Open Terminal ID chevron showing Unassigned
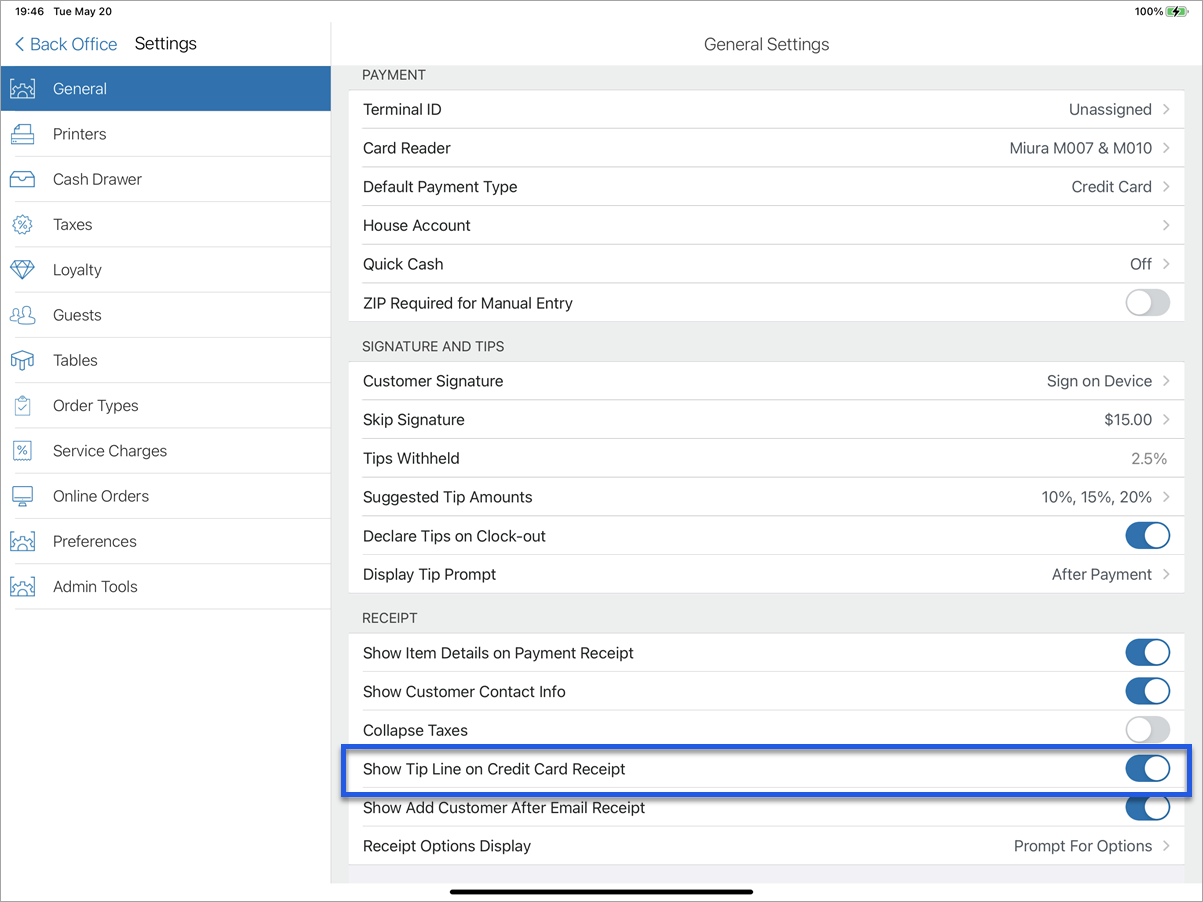The image size is (1203, 902). tap(1166, 109)
